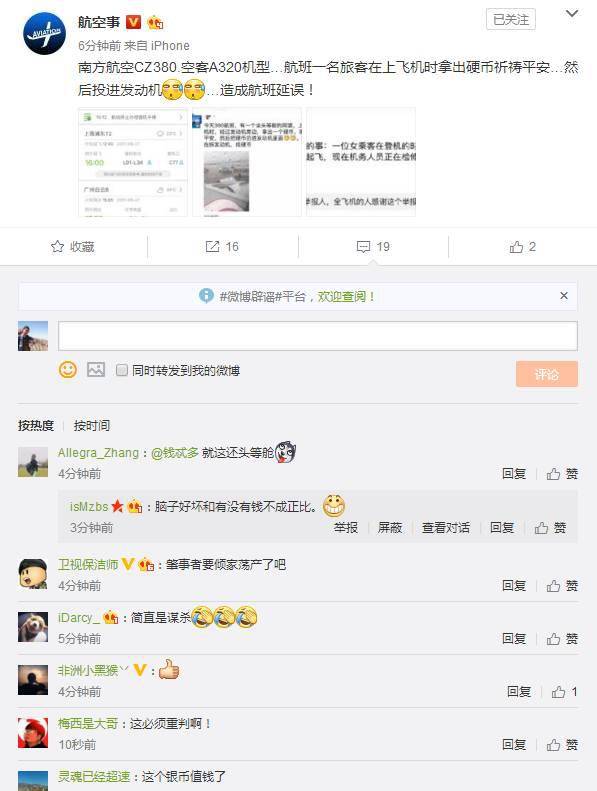The image size is (597, 791).
Task: Click the insert image icon
Action: click(96, 370)
